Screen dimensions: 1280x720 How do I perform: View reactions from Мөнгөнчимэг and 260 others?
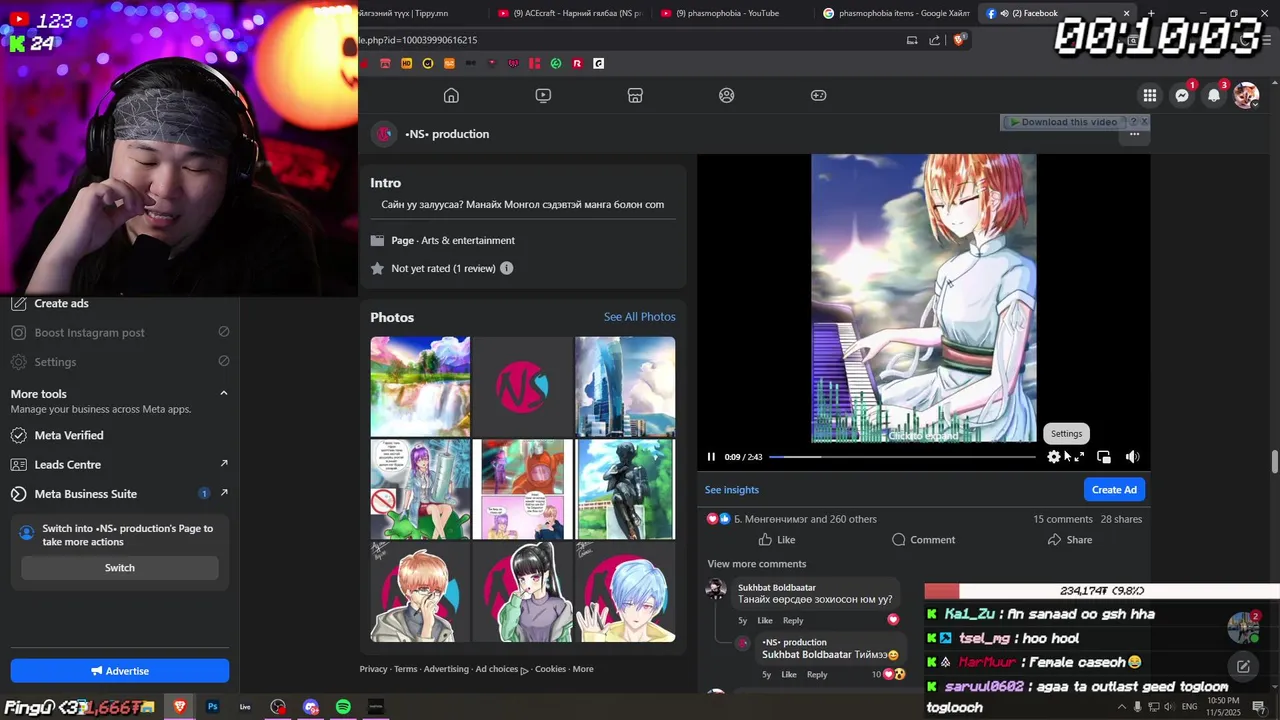click(805, 519)
